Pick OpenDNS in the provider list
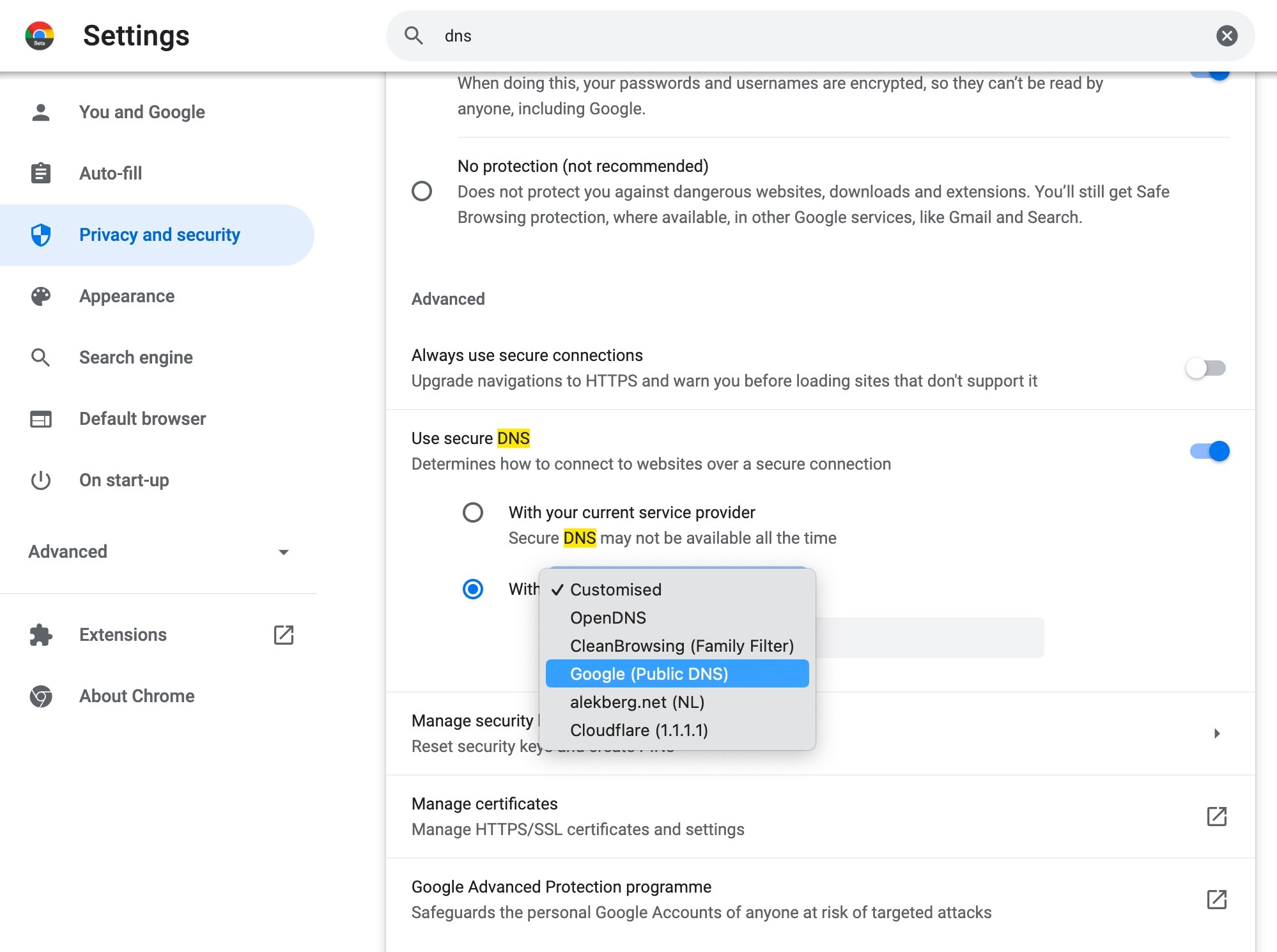This screenshot has height=952, width=1277. point(608,618)
